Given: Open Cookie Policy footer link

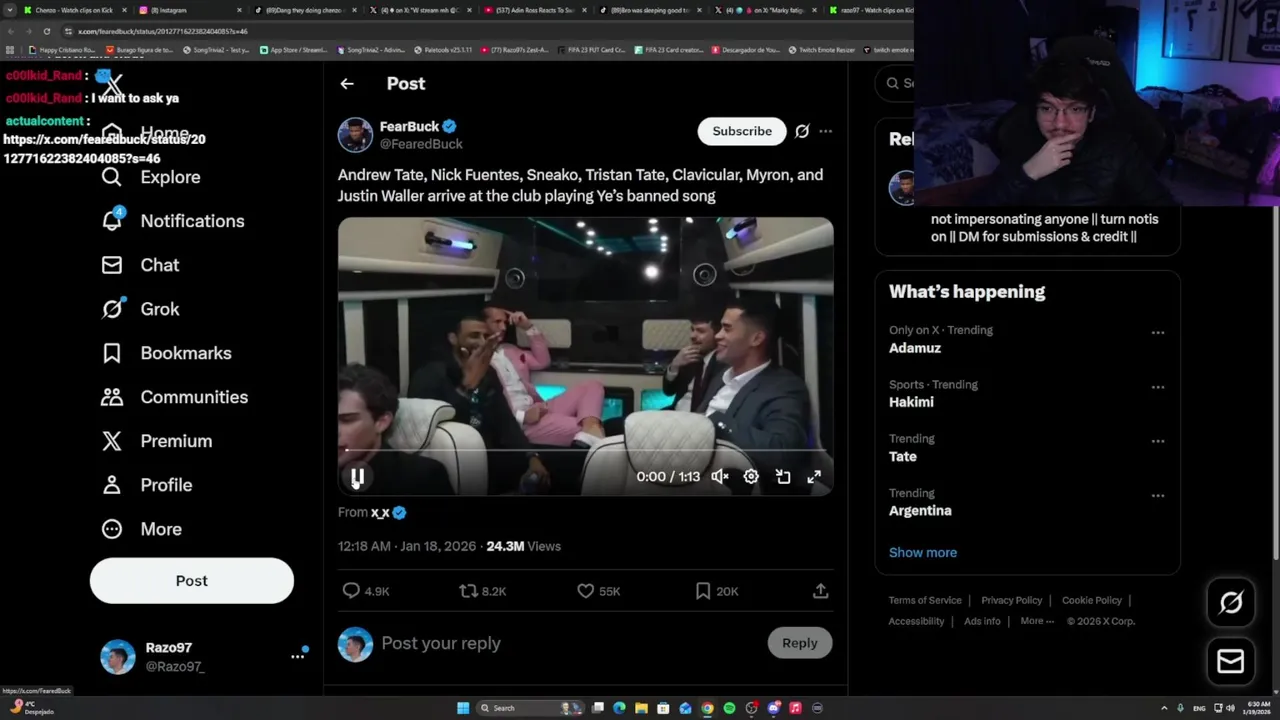Looking at the screenshot, I should pyautogui.click(x=1092, y=600).
